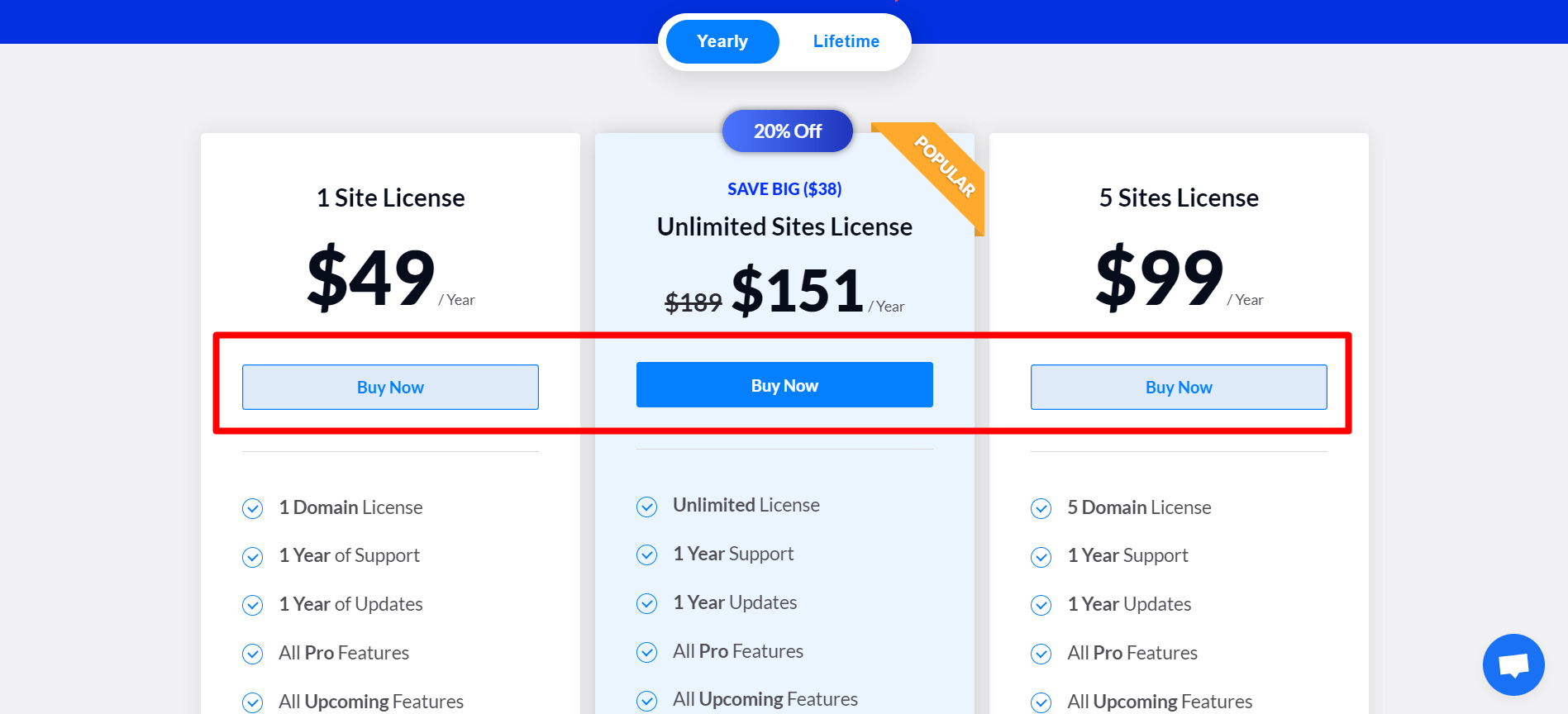Click the SAVE BIG ($38) text
The width and height of the screenshot is (1568, 714).
pos(784,188)
